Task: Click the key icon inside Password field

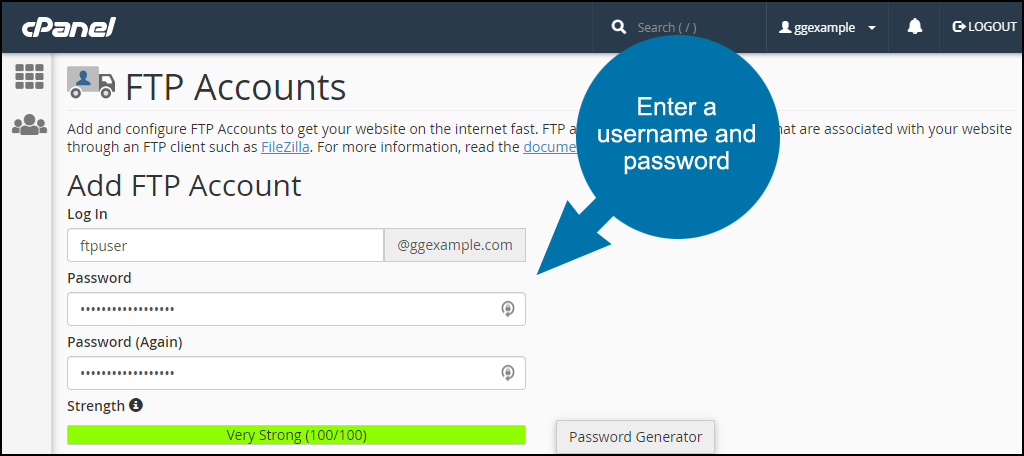Action: pyautogui.click(x=507, y=309)
